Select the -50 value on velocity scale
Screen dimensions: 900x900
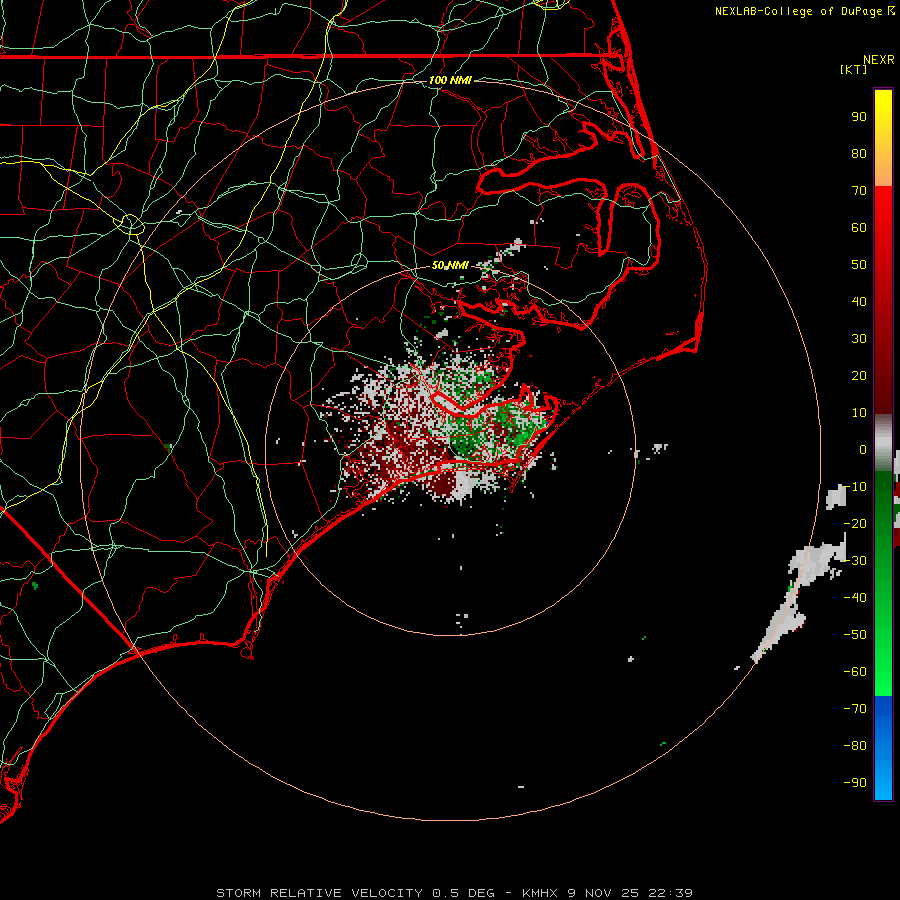tap(855, 635)
